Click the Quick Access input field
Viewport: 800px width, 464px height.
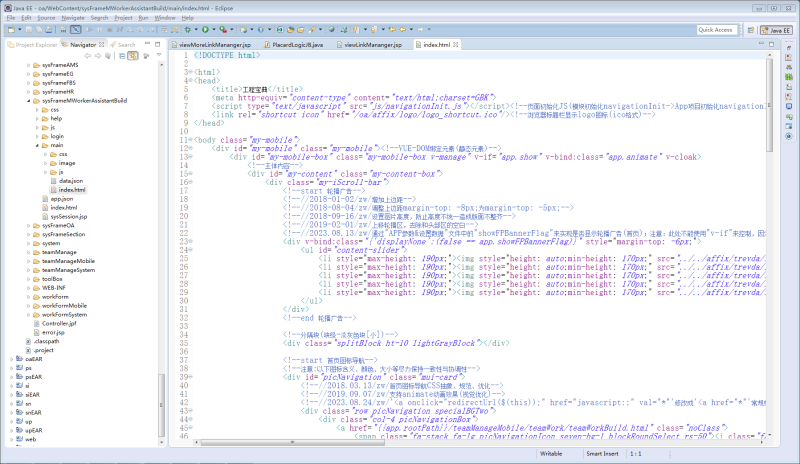[717, 30]
